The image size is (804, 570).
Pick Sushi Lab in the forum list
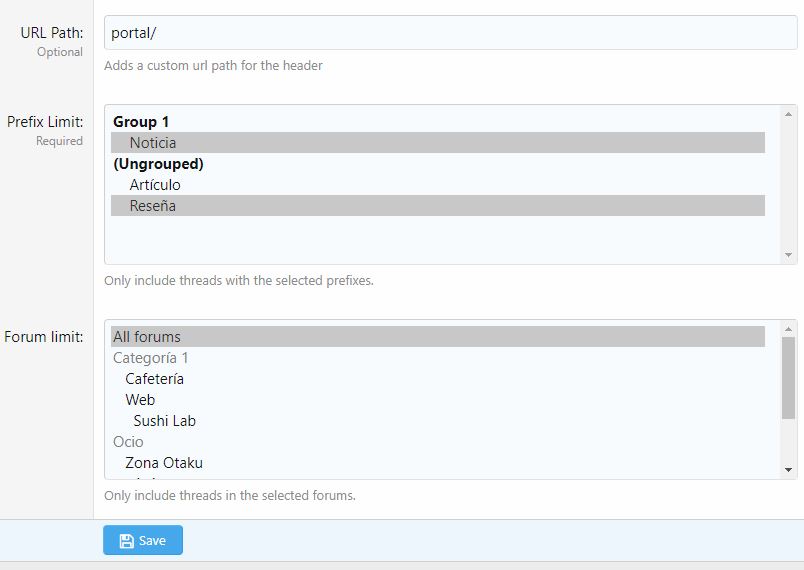[x=164, y=421]
